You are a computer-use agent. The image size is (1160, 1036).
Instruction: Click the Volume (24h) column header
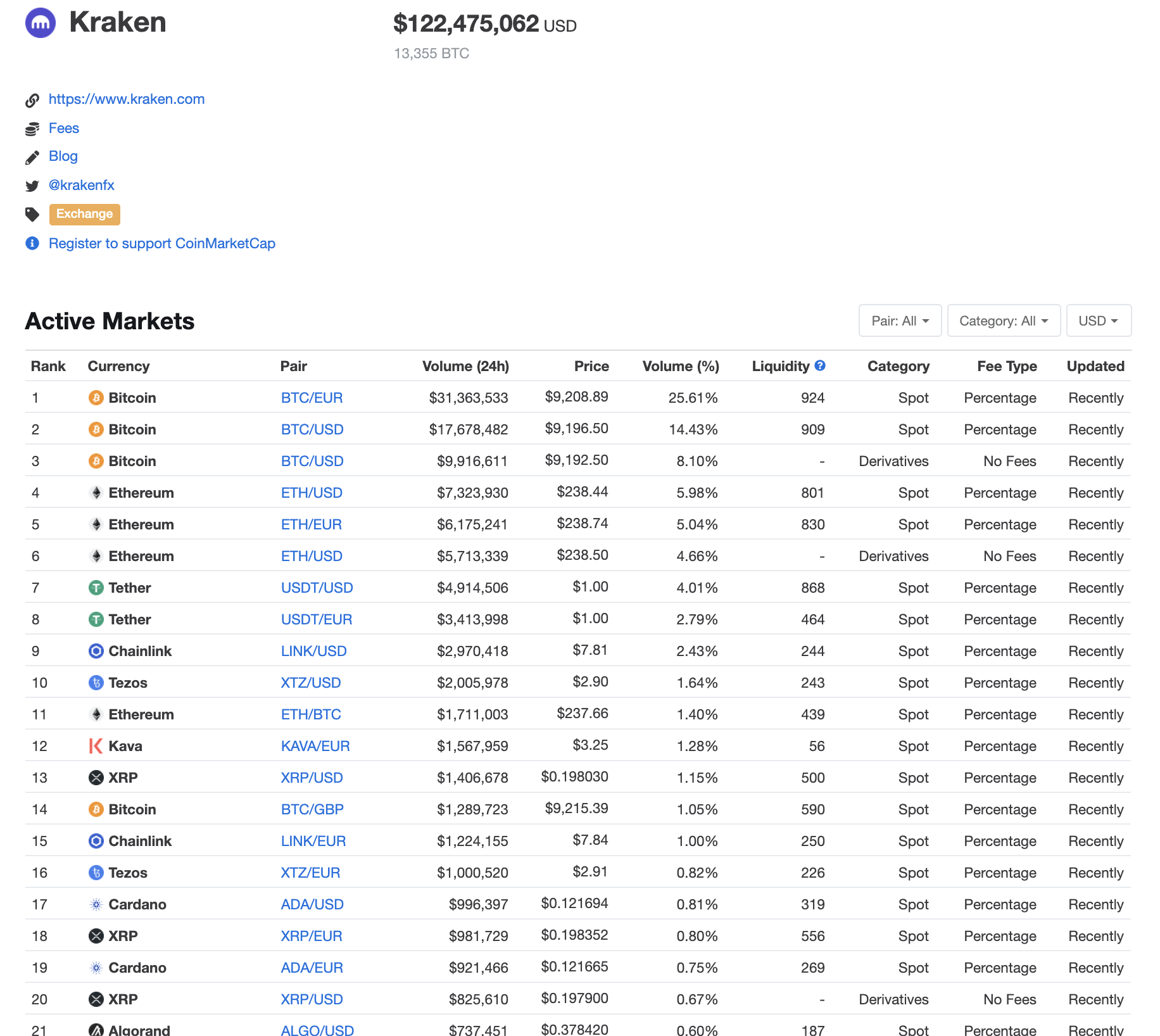click(465, 366)
